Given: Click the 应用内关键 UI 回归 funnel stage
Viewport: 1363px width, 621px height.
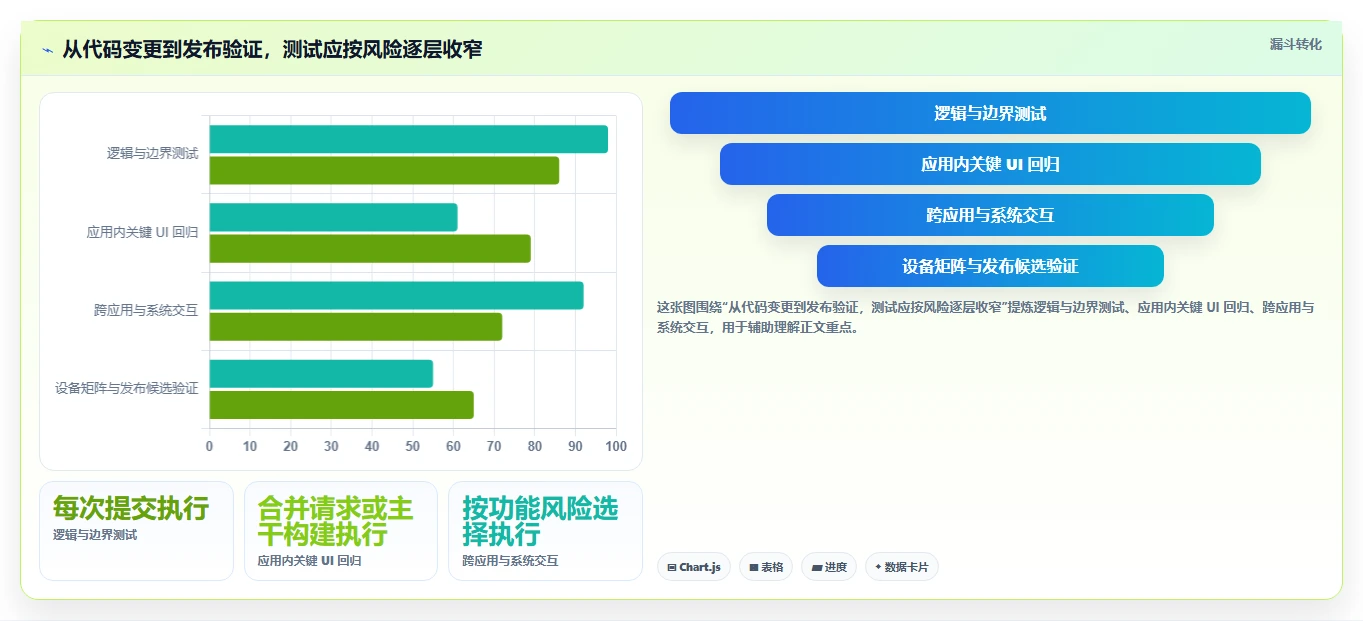Looking at the screenshot, I should [x=990, y=164].
